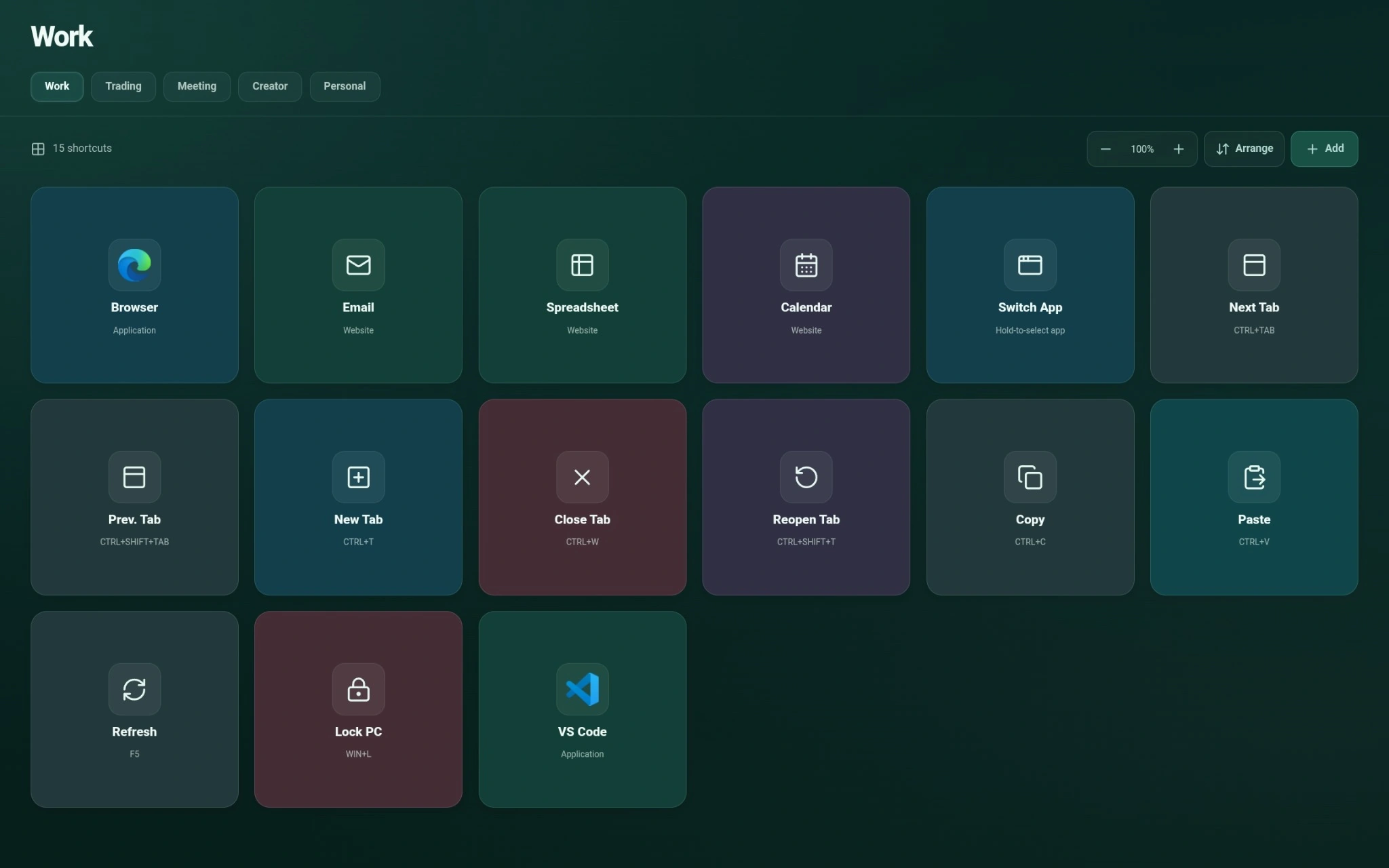Decrease zoom with the minus button
1389x868 pixels.
1106,149
